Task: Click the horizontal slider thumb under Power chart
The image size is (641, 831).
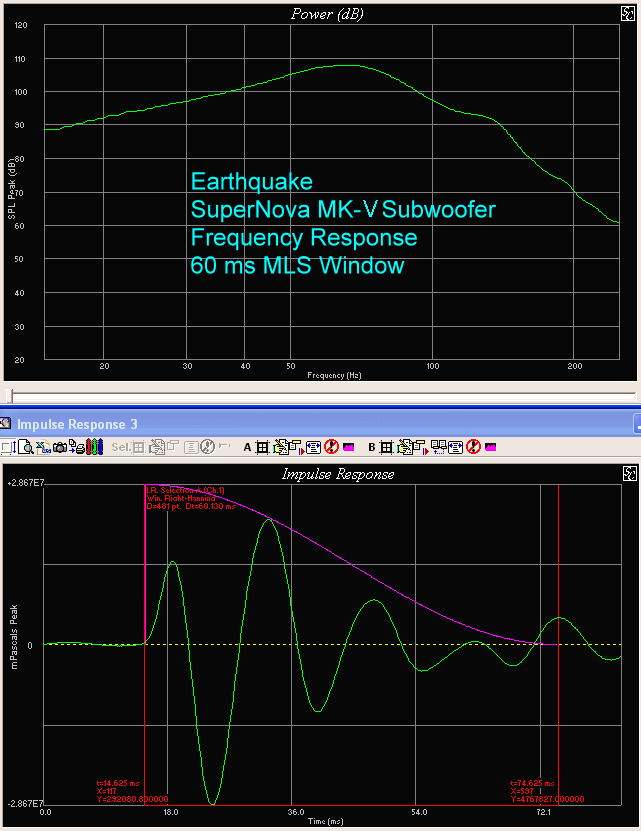Action: click(10, 396)
